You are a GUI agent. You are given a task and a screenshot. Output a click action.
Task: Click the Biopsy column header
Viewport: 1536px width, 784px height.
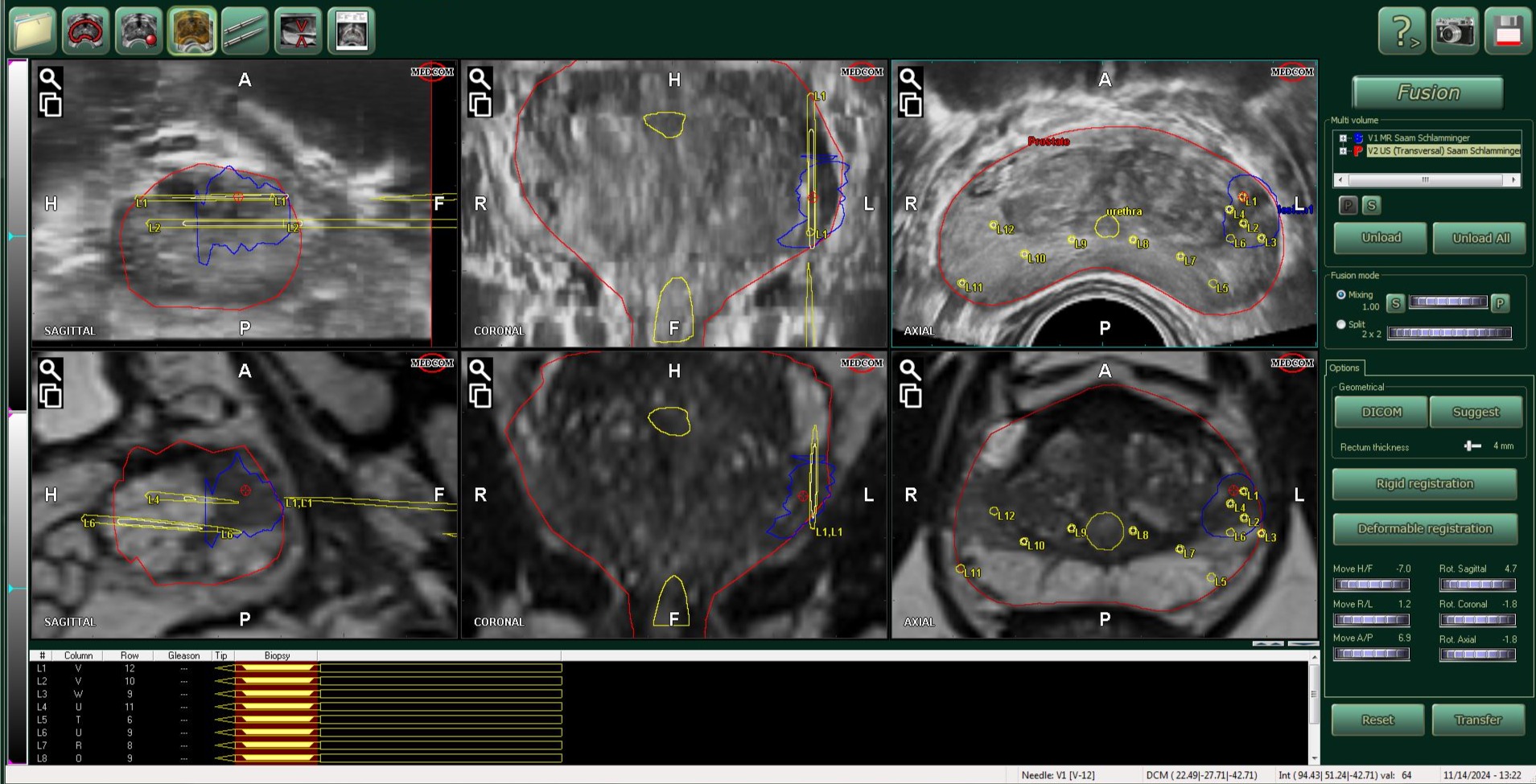[277, 655]
